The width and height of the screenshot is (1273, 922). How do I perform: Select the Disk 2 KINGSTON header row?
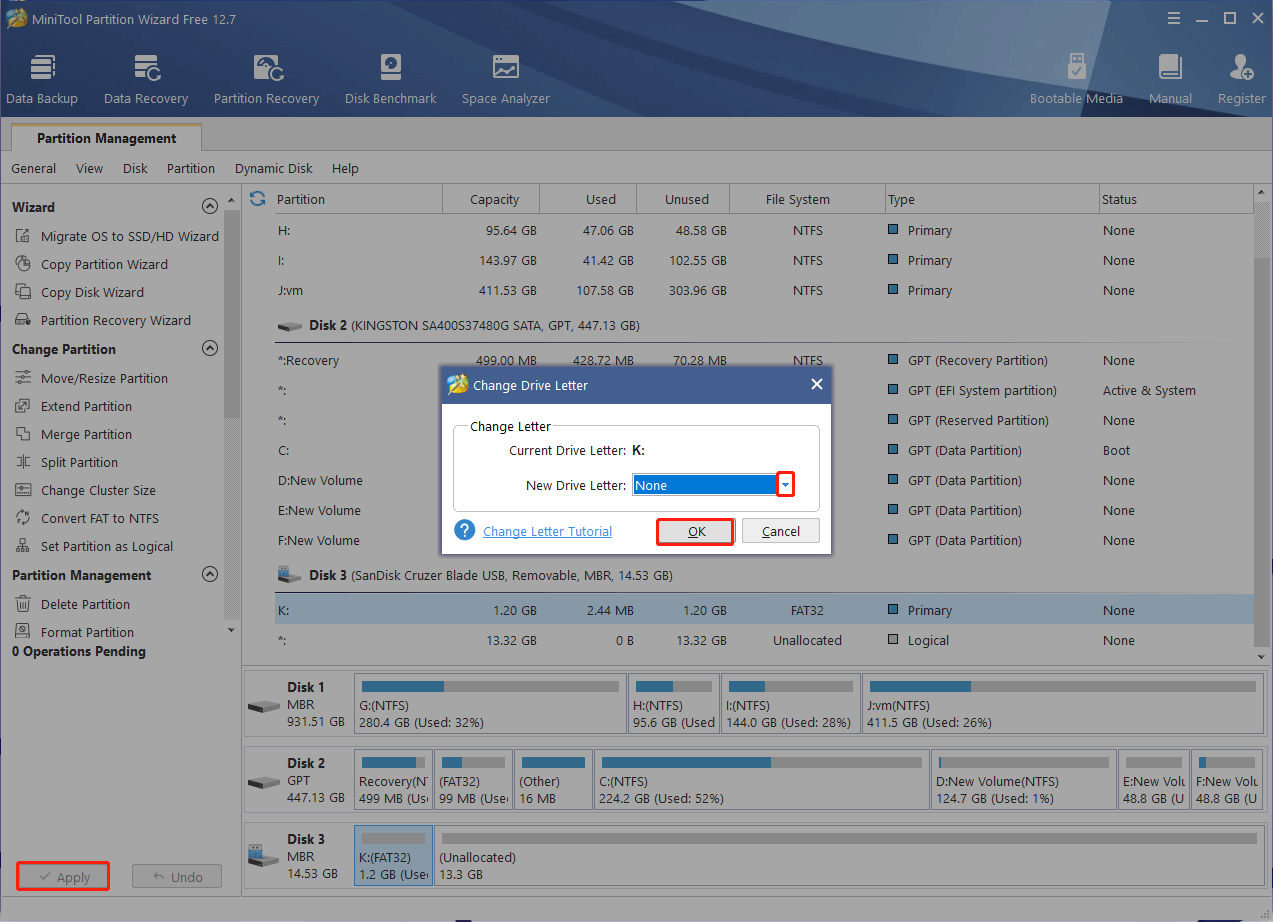(764, 326)
